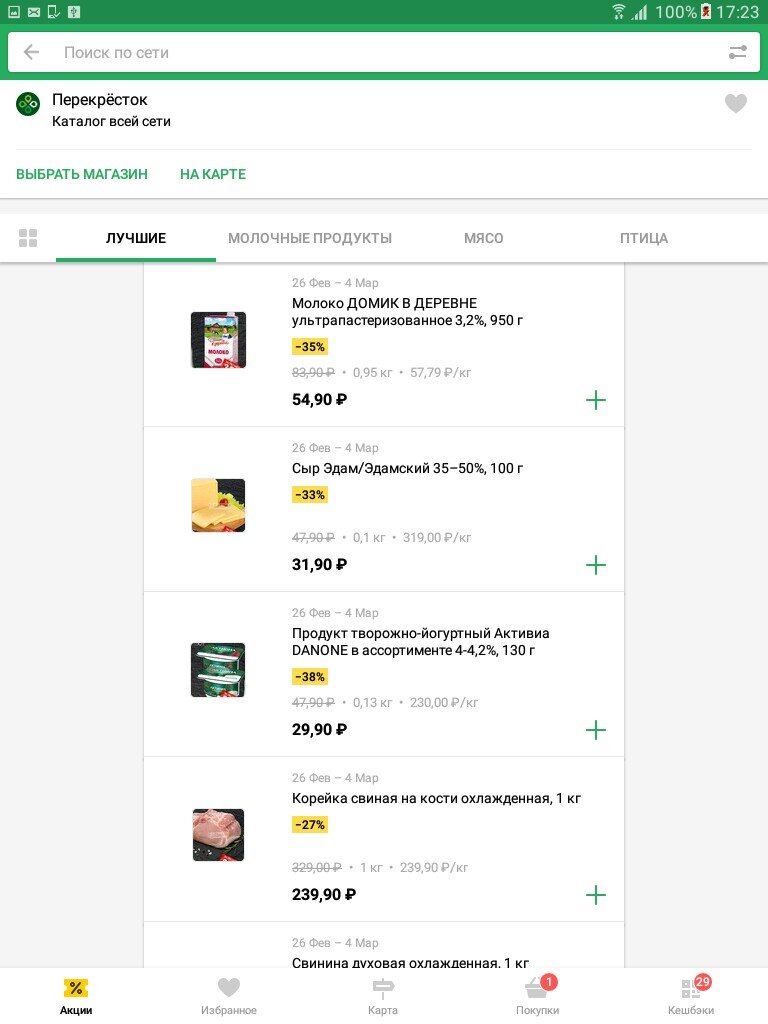768x1024 pixels.
Task: Open Продукт творожно-йогуртный Активиа title
Action: [421, 641]
